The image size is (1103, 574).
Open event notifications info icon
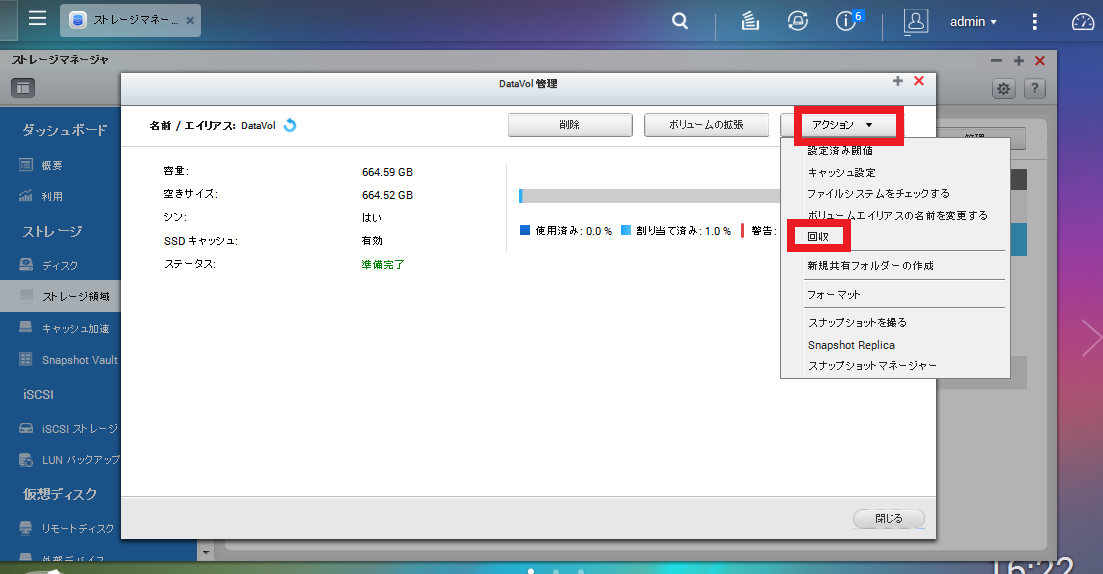tap(848, 20)
